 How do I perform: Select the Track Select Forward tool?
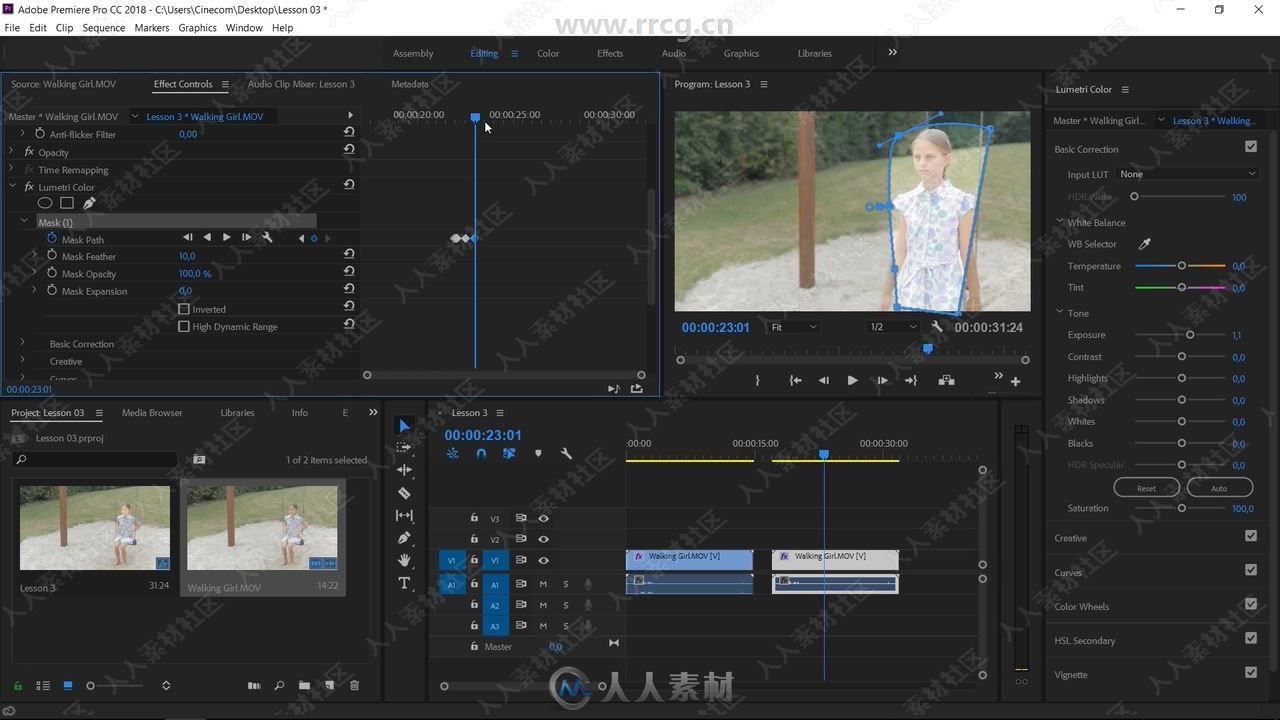404,448
